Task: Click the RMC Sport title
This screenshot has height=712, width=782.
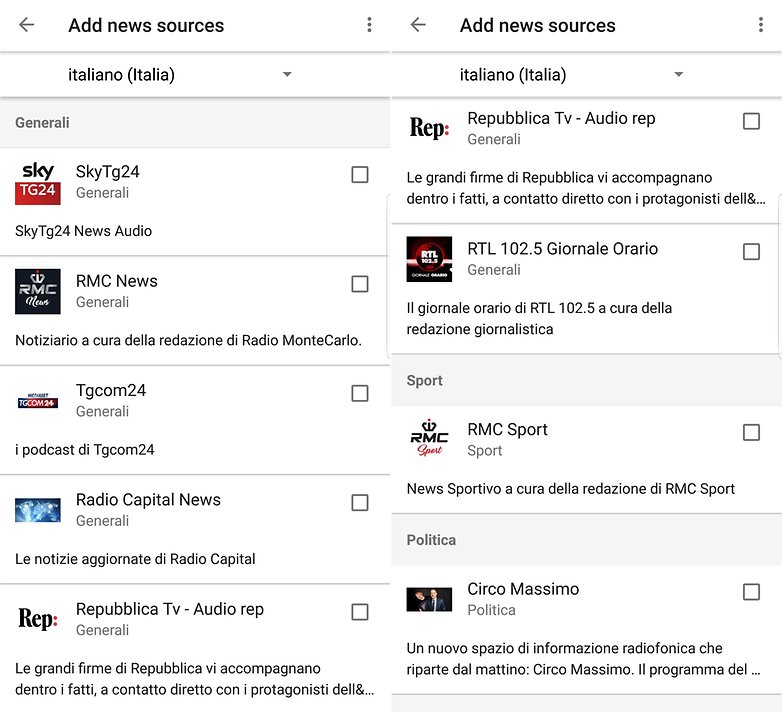Action: (507, 429)
